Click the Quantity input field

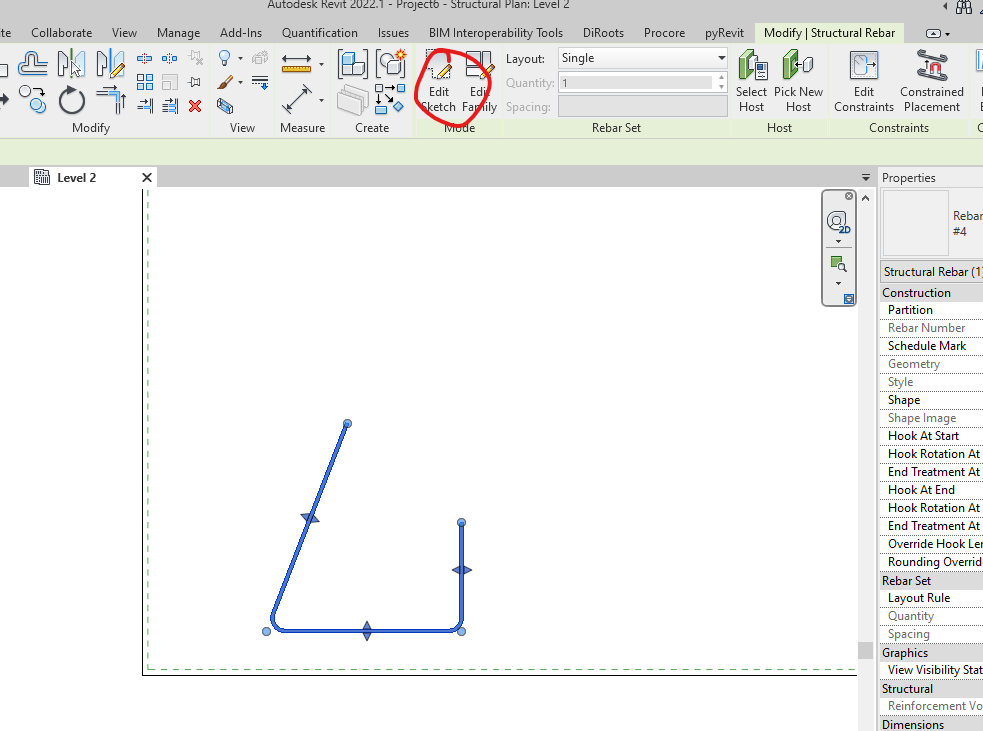click(x=637, y=82)
